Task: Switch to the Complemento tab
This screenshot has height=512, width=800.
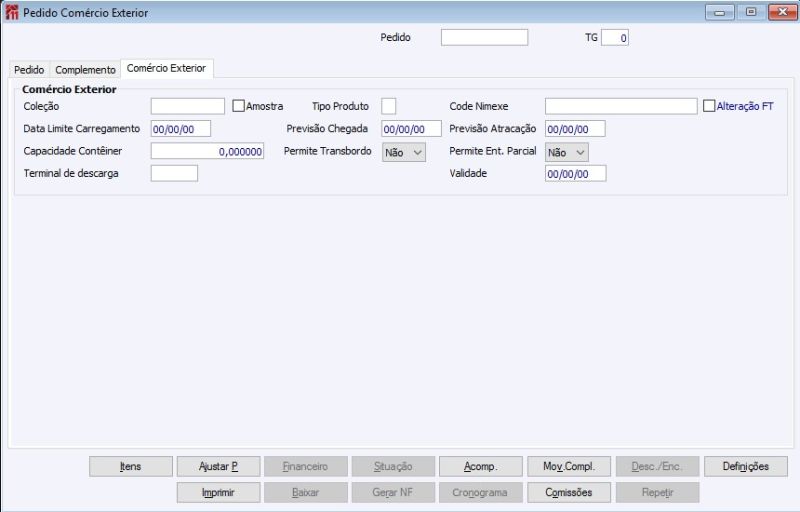Action: click(x=85, y=70)
